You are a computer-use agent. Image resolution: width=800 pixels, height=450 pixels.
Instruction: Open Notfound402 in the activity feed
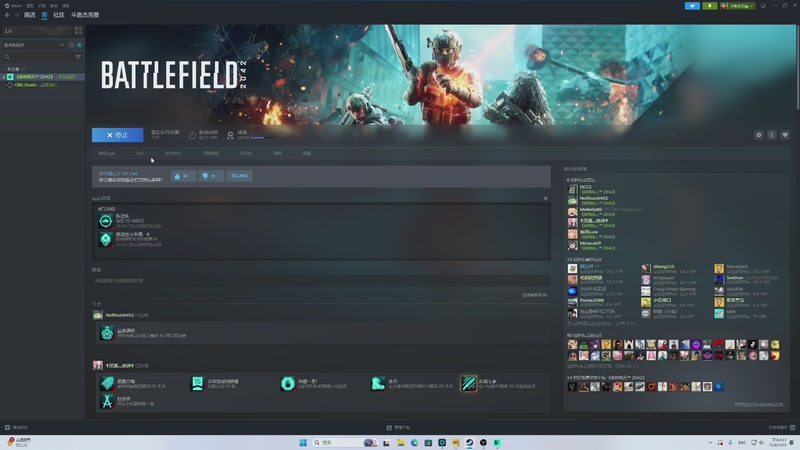[119, 315]
